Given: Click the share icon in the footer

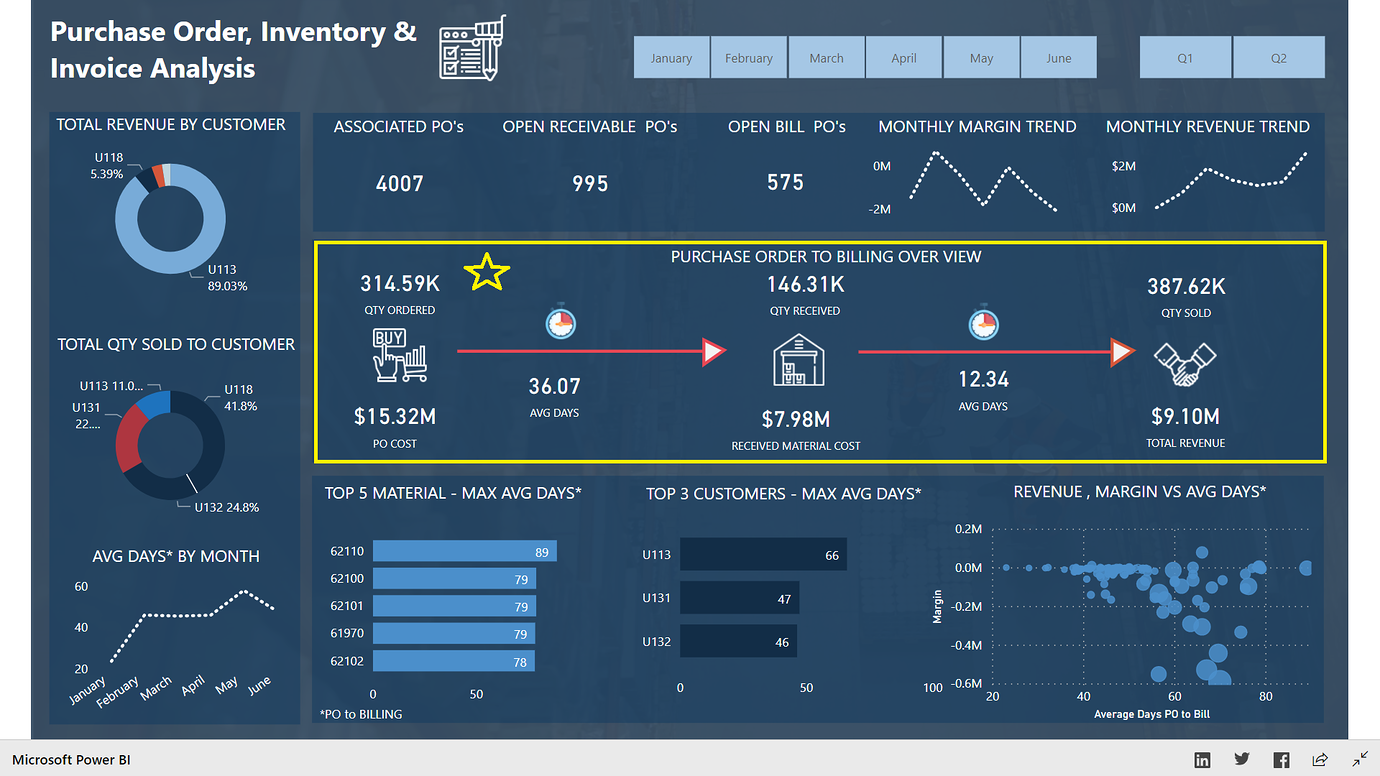Looking at the screenshot, I should 1320,760.
